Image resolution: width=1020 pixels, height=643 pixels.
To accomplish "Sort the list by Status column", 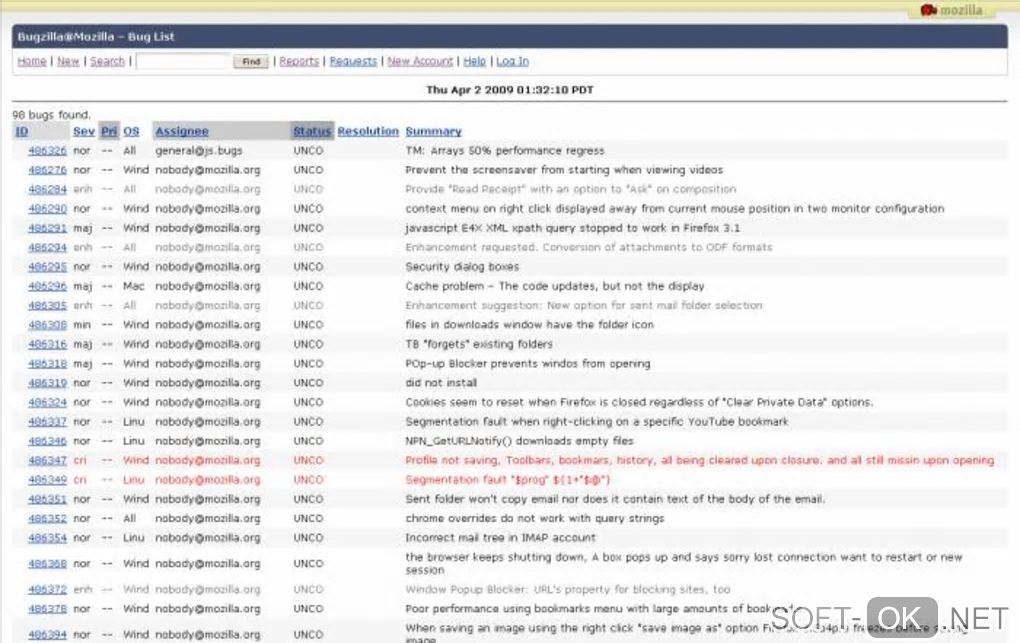I will [312, 131].
